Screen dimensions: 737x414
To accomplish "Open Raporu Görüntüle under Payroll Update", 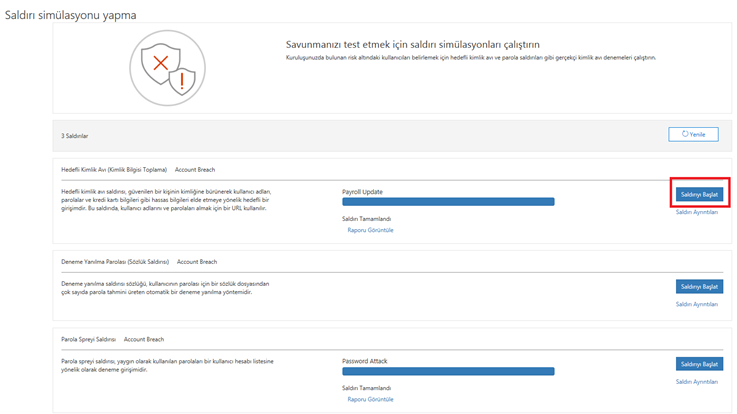I will point(370,230).
